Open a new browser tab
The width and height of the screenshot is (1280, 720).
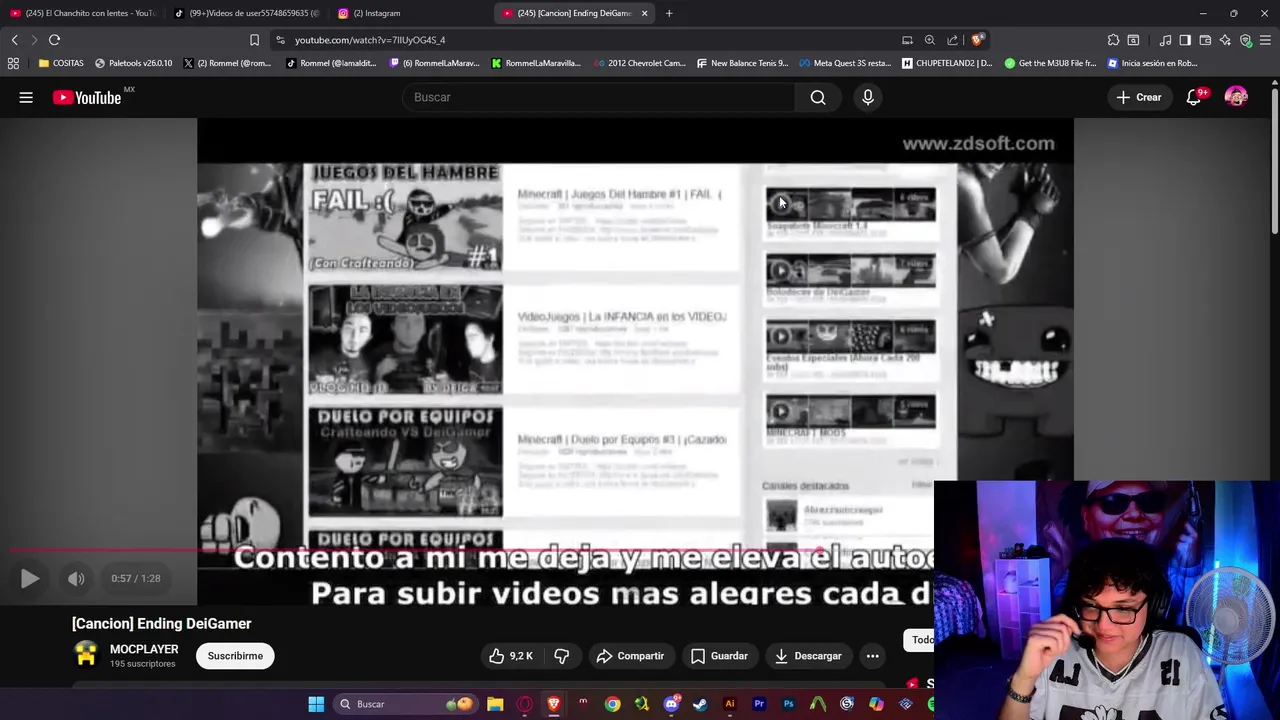pyautogui.click(x=669, y=13)
